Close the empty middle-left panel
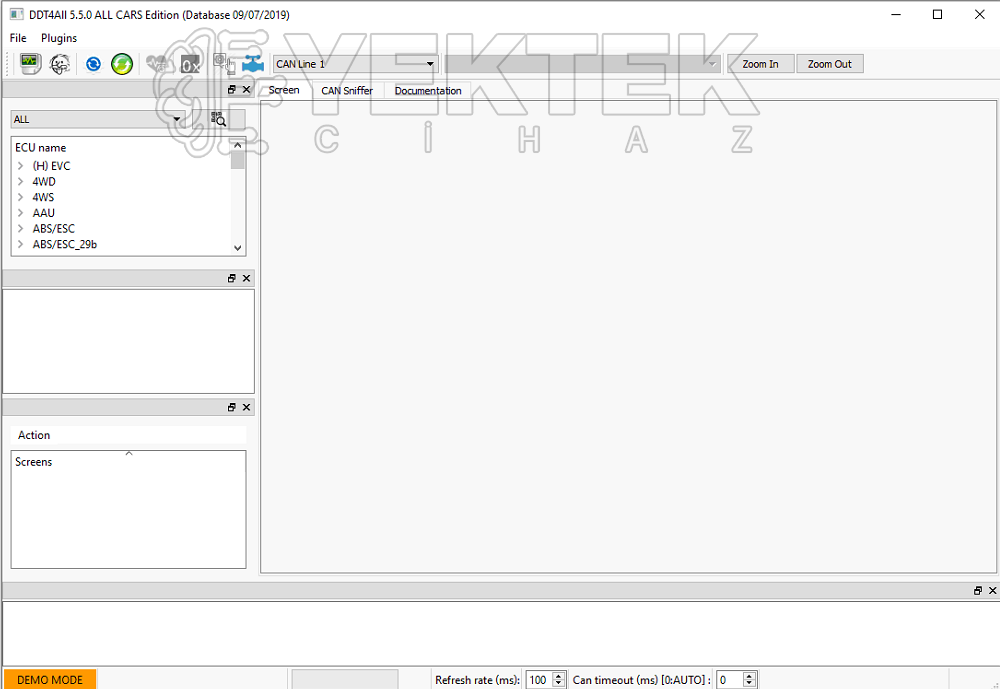1000x689 pixels. [247, 278]
